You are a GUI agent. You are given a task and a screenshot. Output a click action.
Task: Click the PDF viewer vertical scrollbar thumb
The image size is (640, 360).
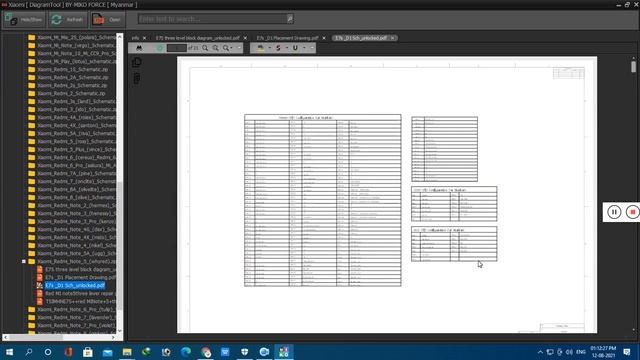(x=633, y=67)
